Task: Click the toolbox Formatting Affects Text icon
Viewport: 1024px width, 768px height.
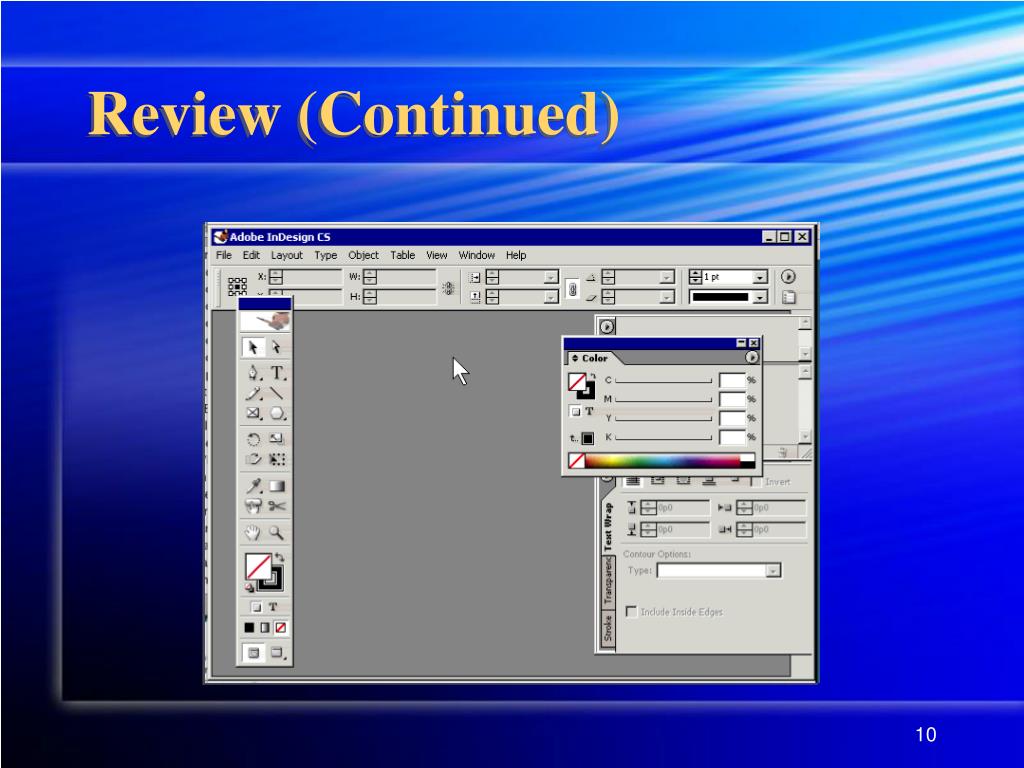Action: tap(273, 607)
